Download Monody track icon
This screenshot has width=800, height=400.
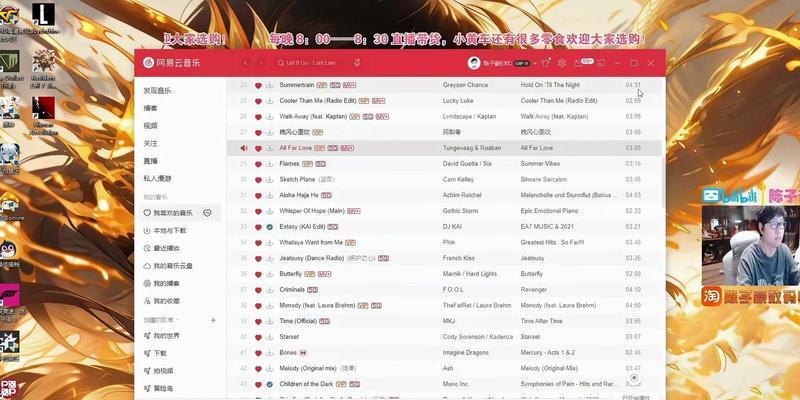coord(269,306)
